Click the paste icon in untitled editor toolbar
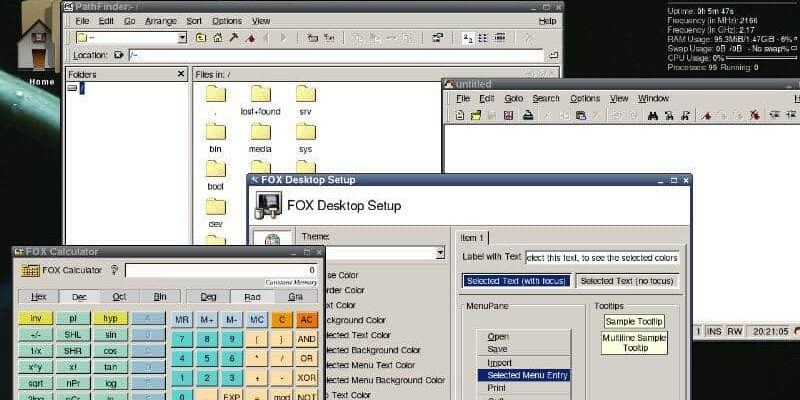The width and height of the screenshot is (800, 400). pyautogui.click(x=581, y=115)
